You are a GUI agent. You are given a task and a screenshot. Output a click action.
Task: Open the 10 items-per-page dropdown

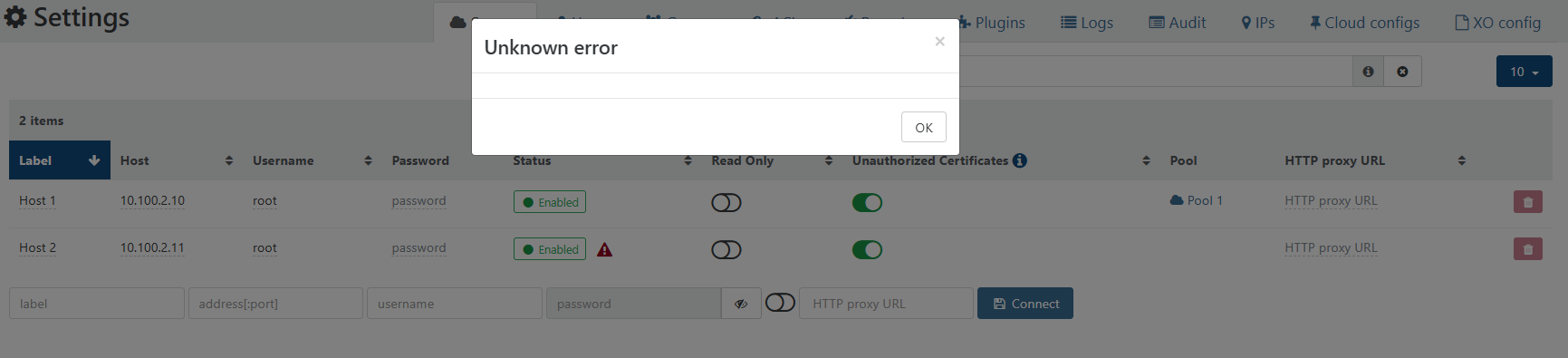(x=1524, y=72)
